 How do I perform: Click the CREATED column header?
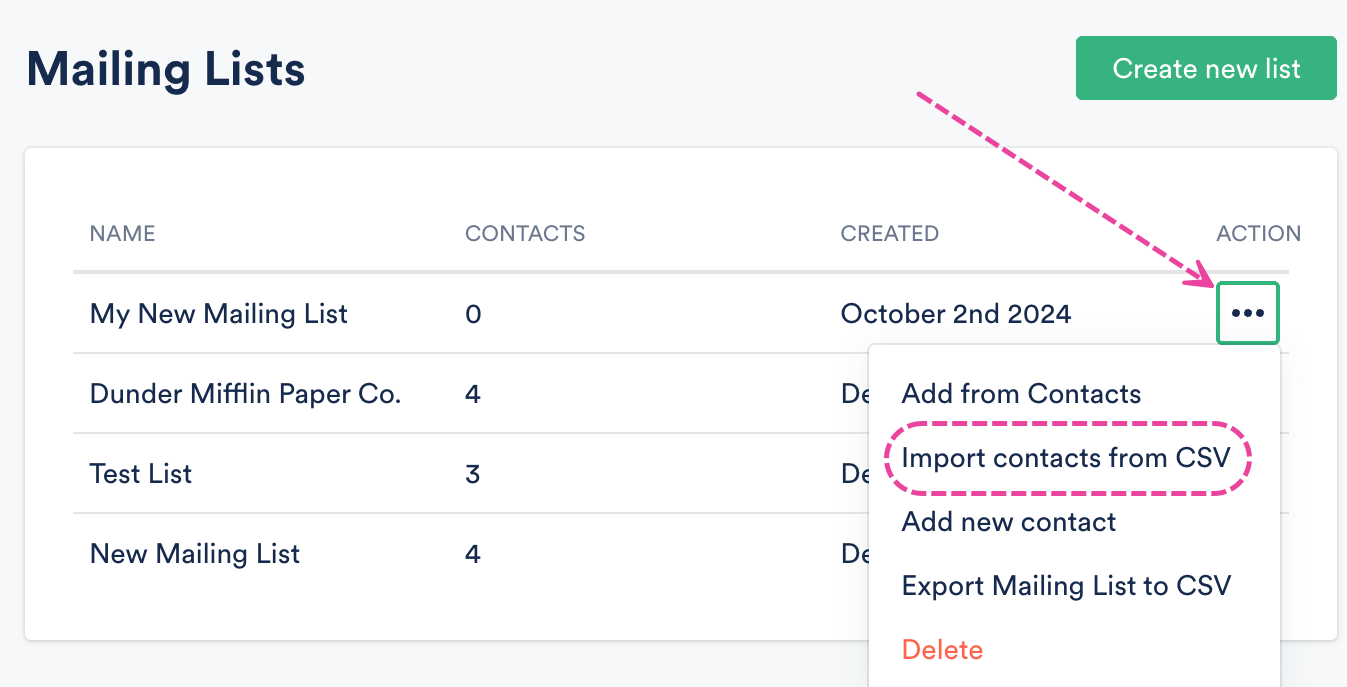click(889, 234)
